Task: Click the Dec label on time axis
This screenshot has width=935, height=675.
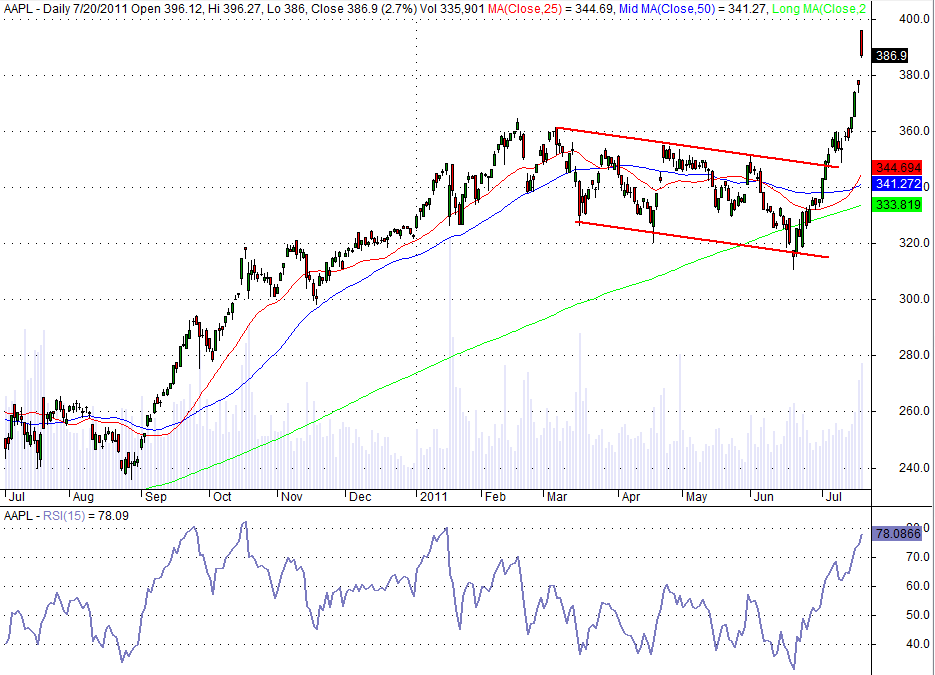Action: [360, 497]
